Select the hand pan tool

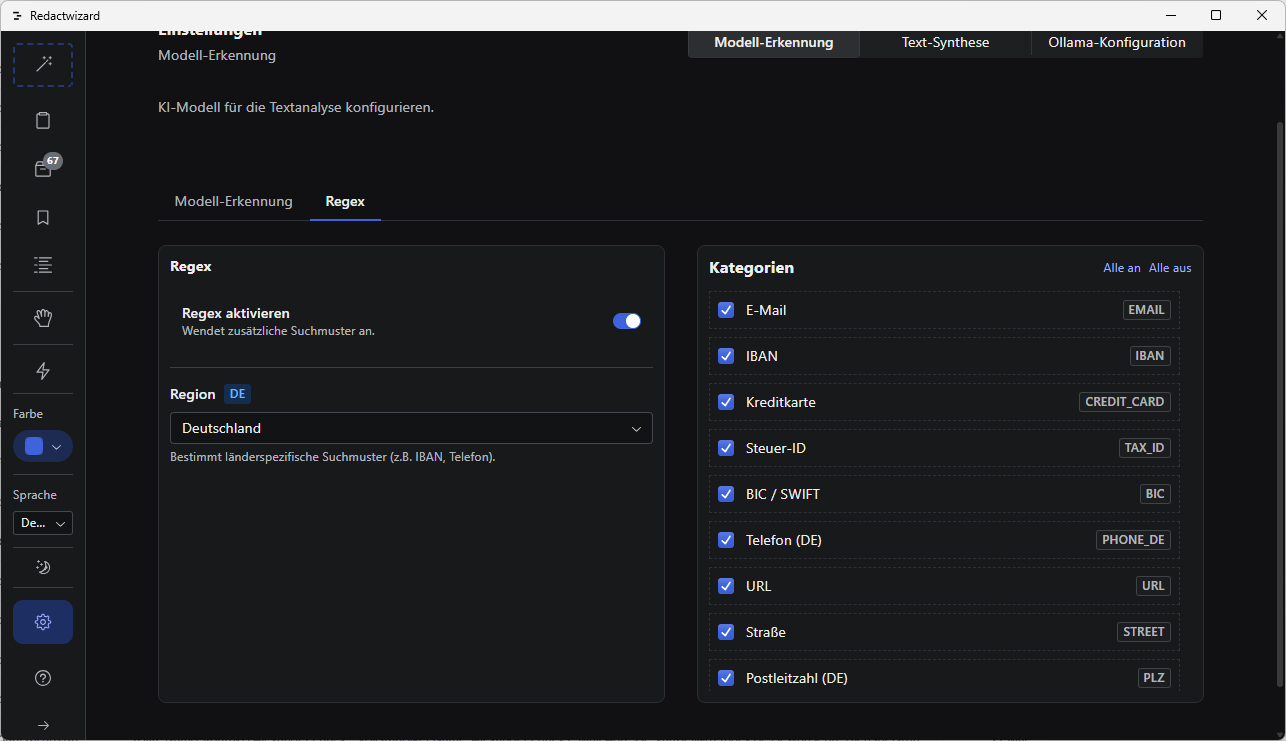pos(43,318)
